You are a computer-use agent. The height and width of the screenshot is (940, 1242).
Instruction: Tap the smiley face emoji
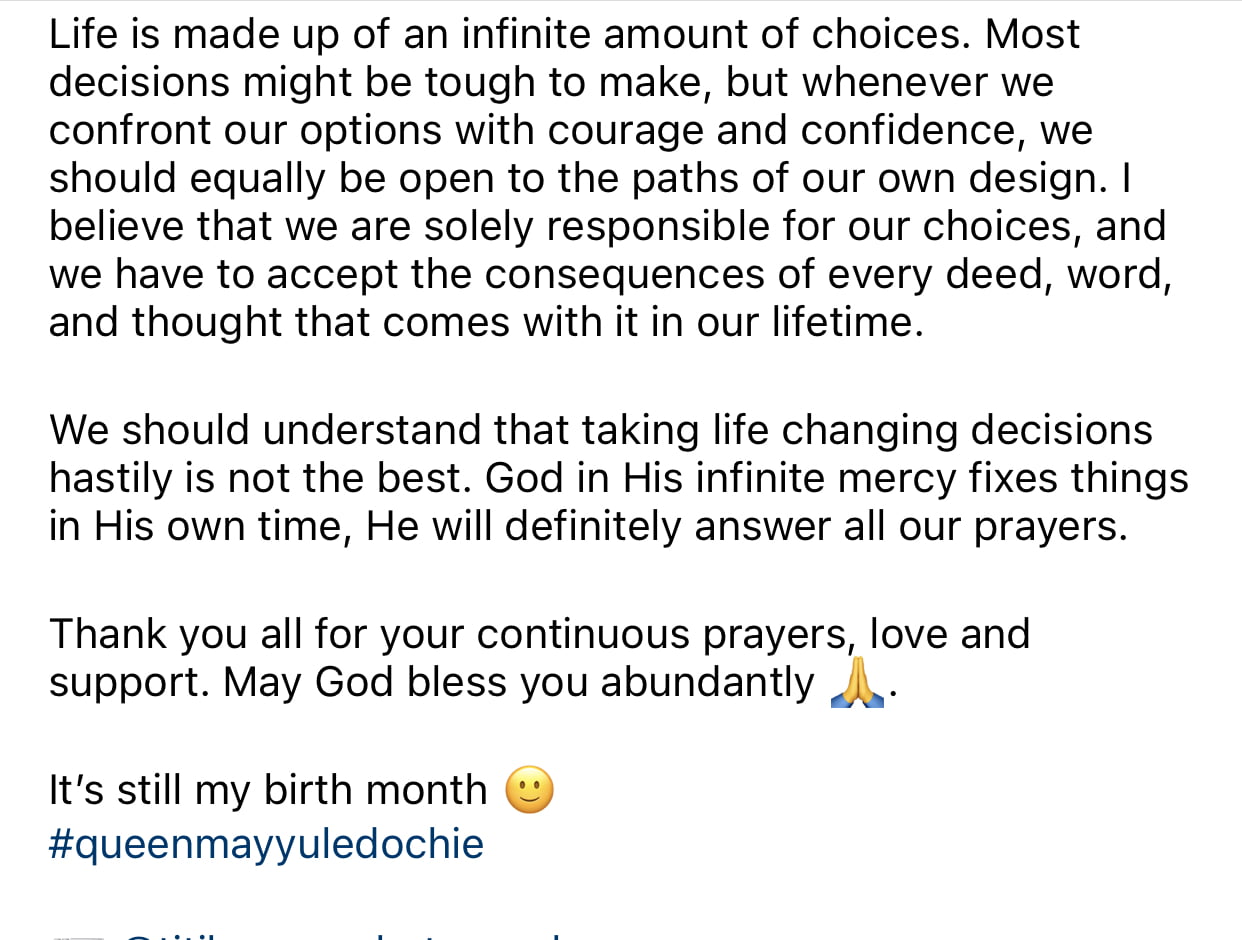(x=529, y=791)
